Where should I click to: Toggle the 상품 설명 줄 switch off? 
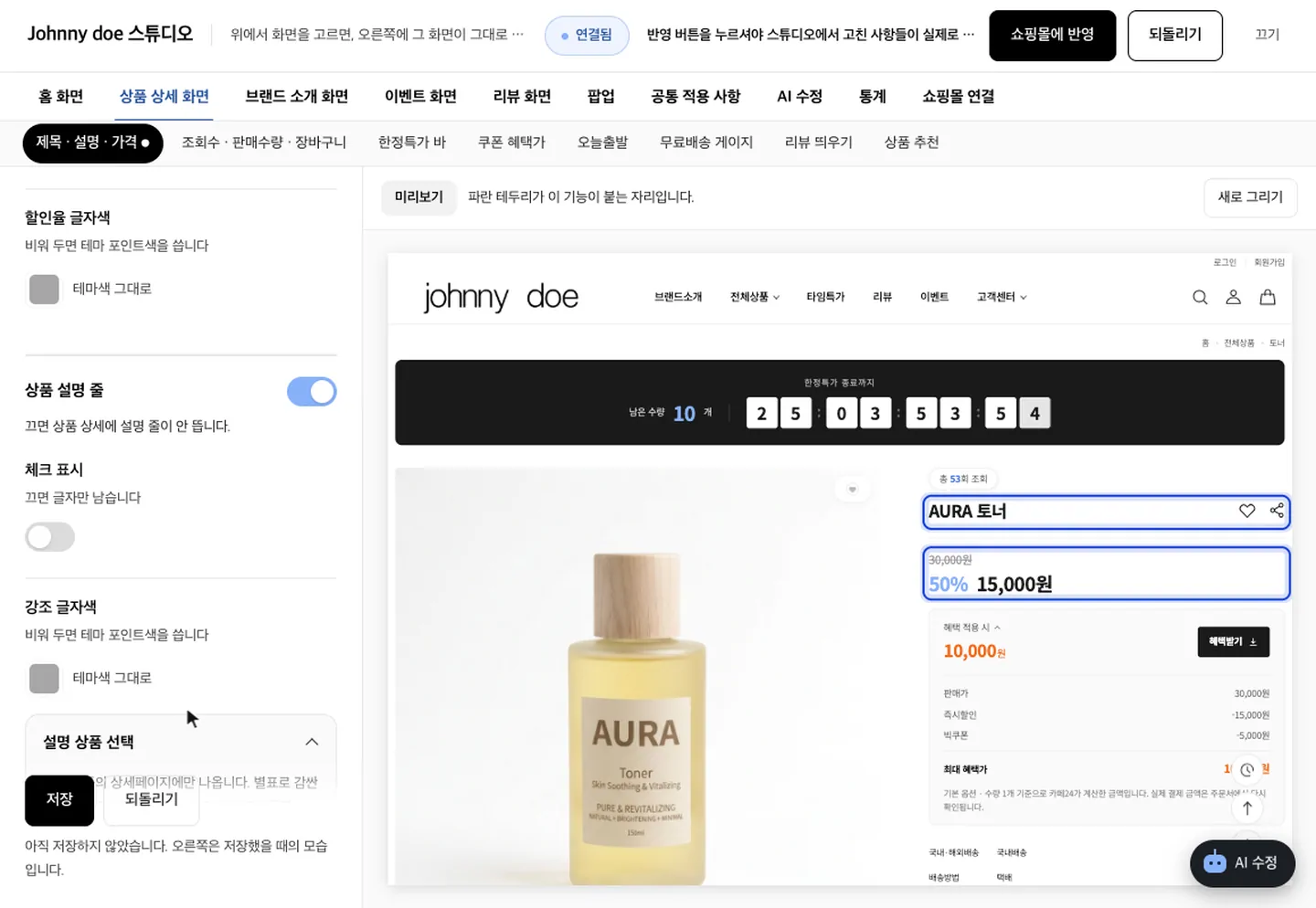(312, 392)
